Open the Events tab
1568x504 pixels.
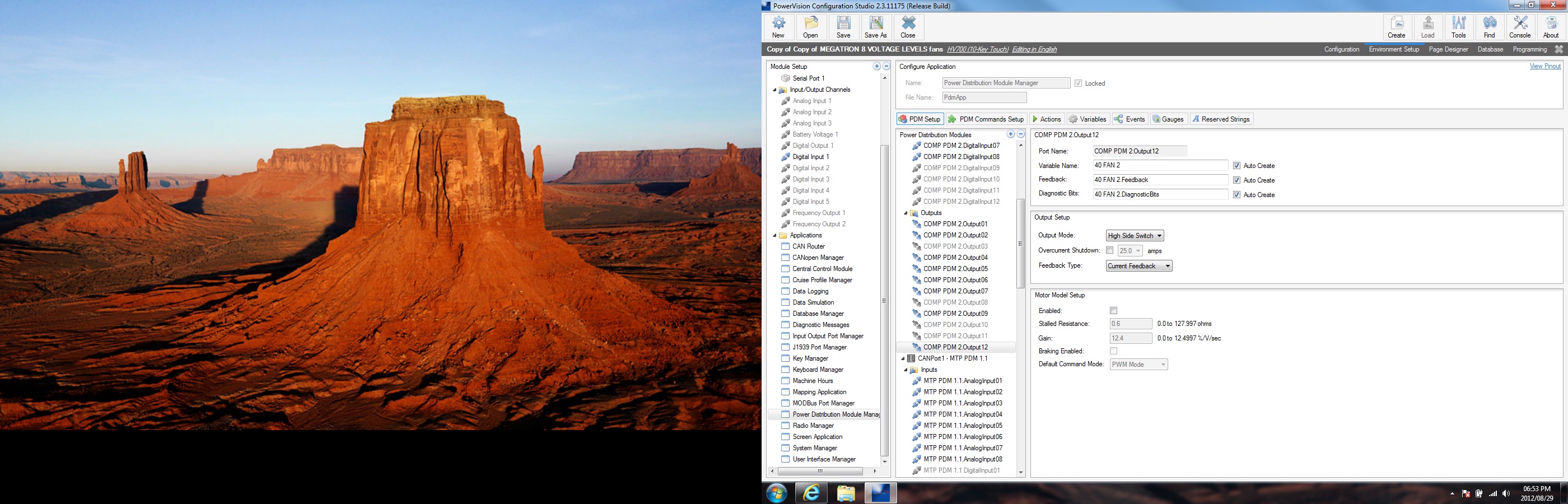pos(1130,119)
